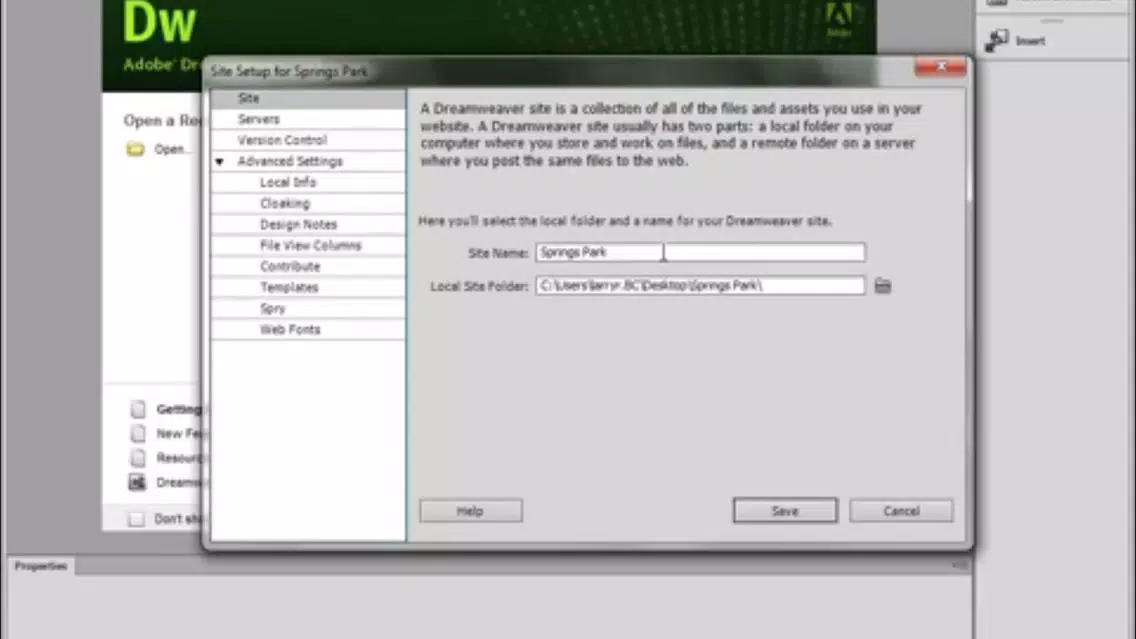The width and height of the screenshot is (1136, 639).
Task: Click into the Site Name field
Action: pos(700,252)
